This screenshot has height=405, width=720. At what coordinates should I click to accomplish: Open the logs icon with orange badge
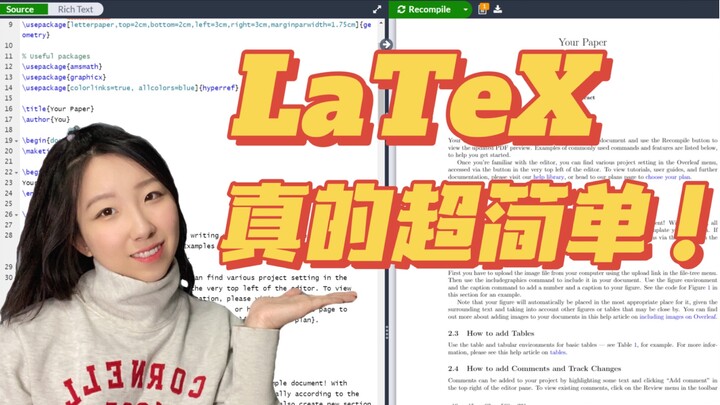pos(483,9)
